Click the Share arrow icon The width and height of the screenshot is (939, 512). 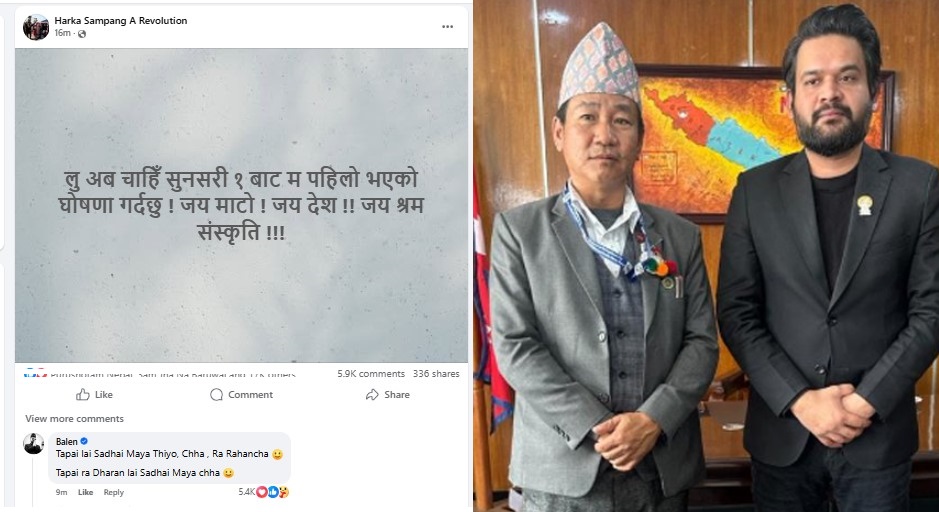click(372, 395)
